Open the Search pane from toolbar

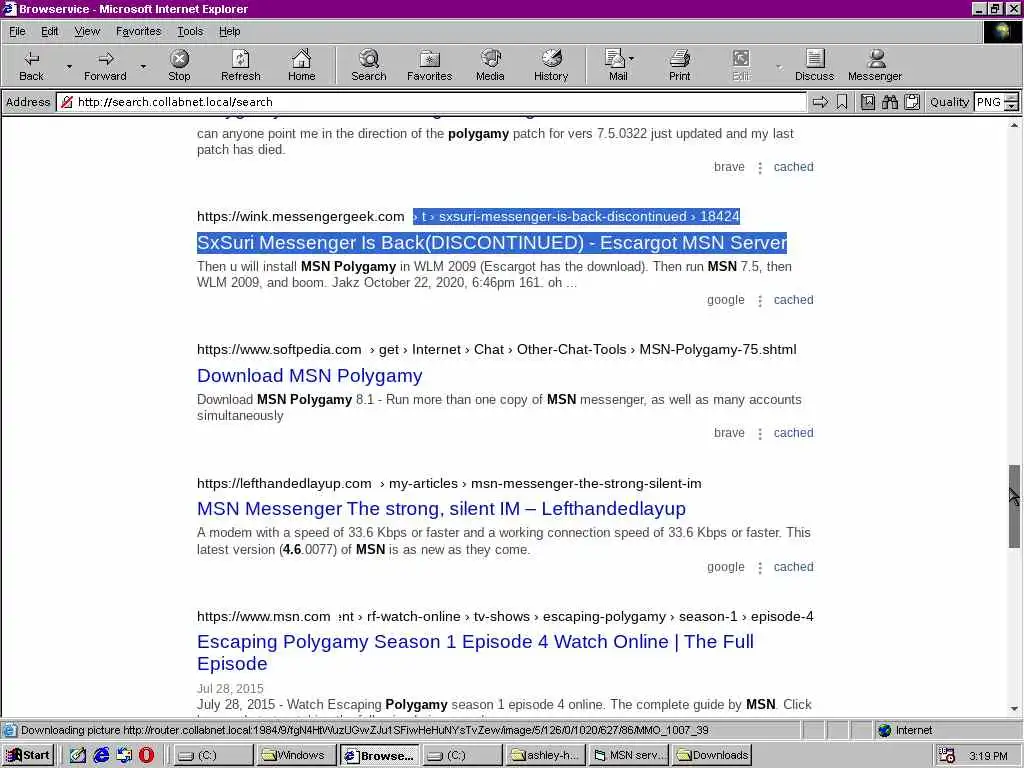point(368,65)
